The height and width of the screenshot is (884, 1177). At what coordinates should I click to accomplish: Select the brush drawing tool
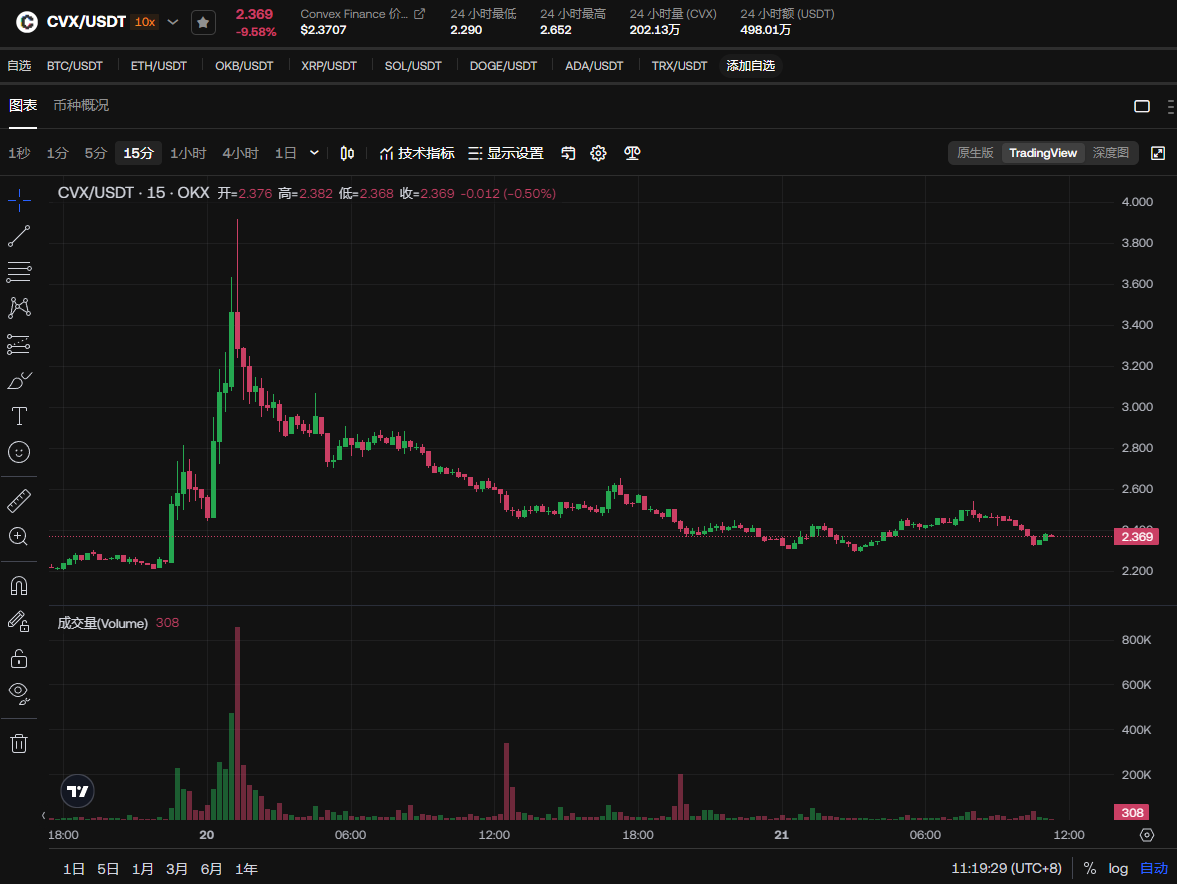point(19,380)
